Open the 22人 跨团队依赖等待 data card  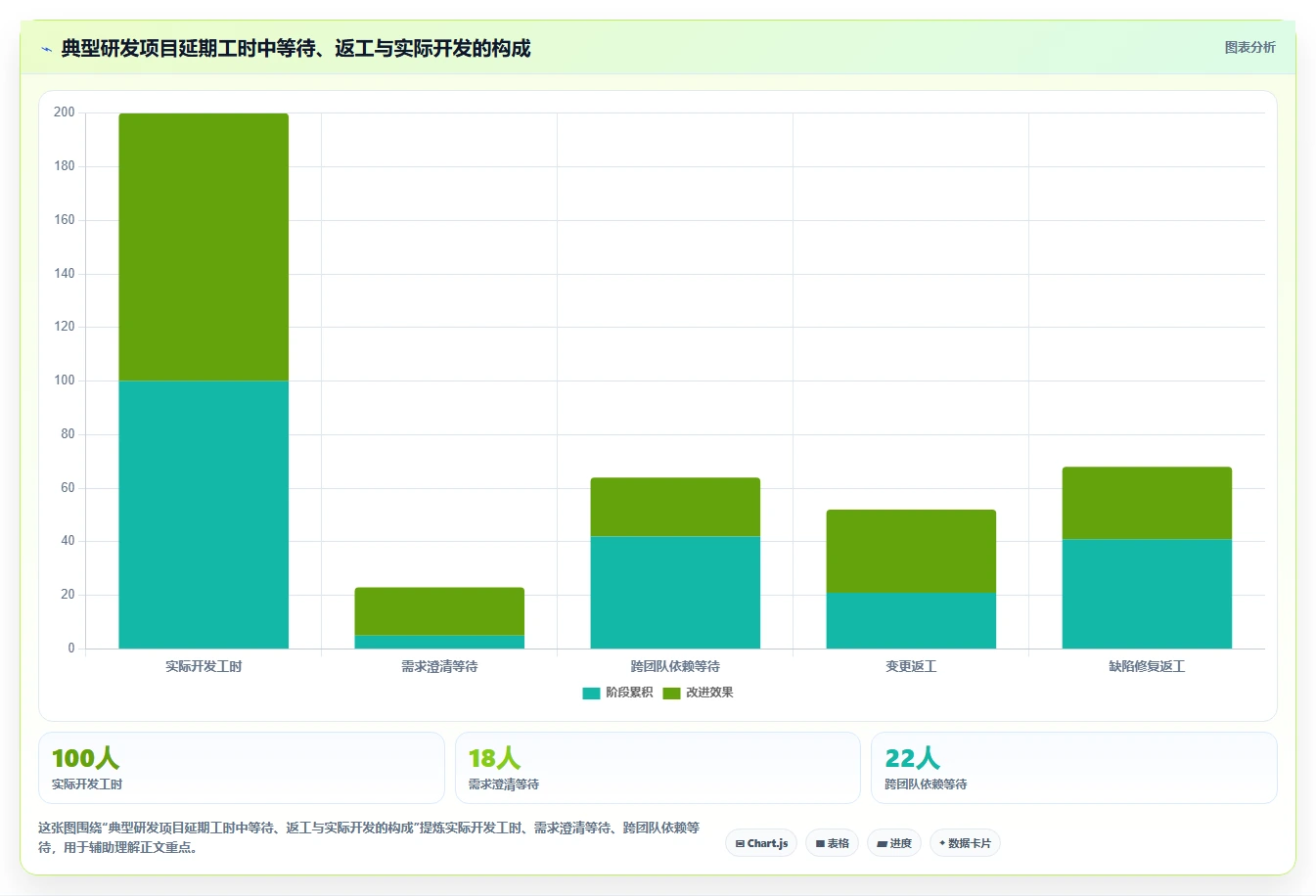coord(1074,768)
